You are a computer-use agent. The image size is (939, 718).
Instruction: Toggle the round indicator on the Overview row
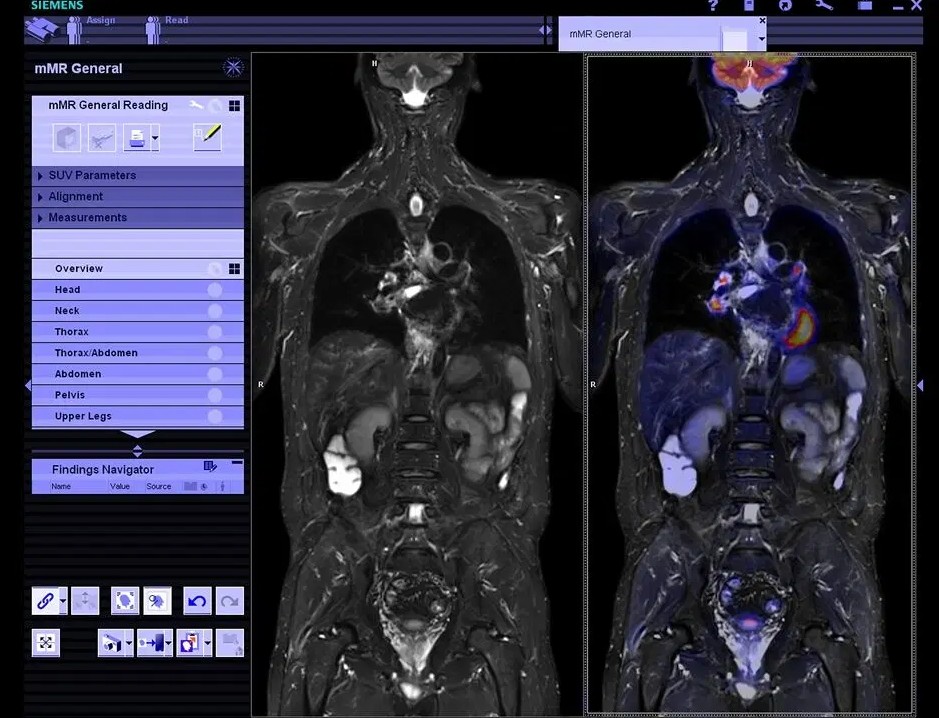[x=214, y=269]
